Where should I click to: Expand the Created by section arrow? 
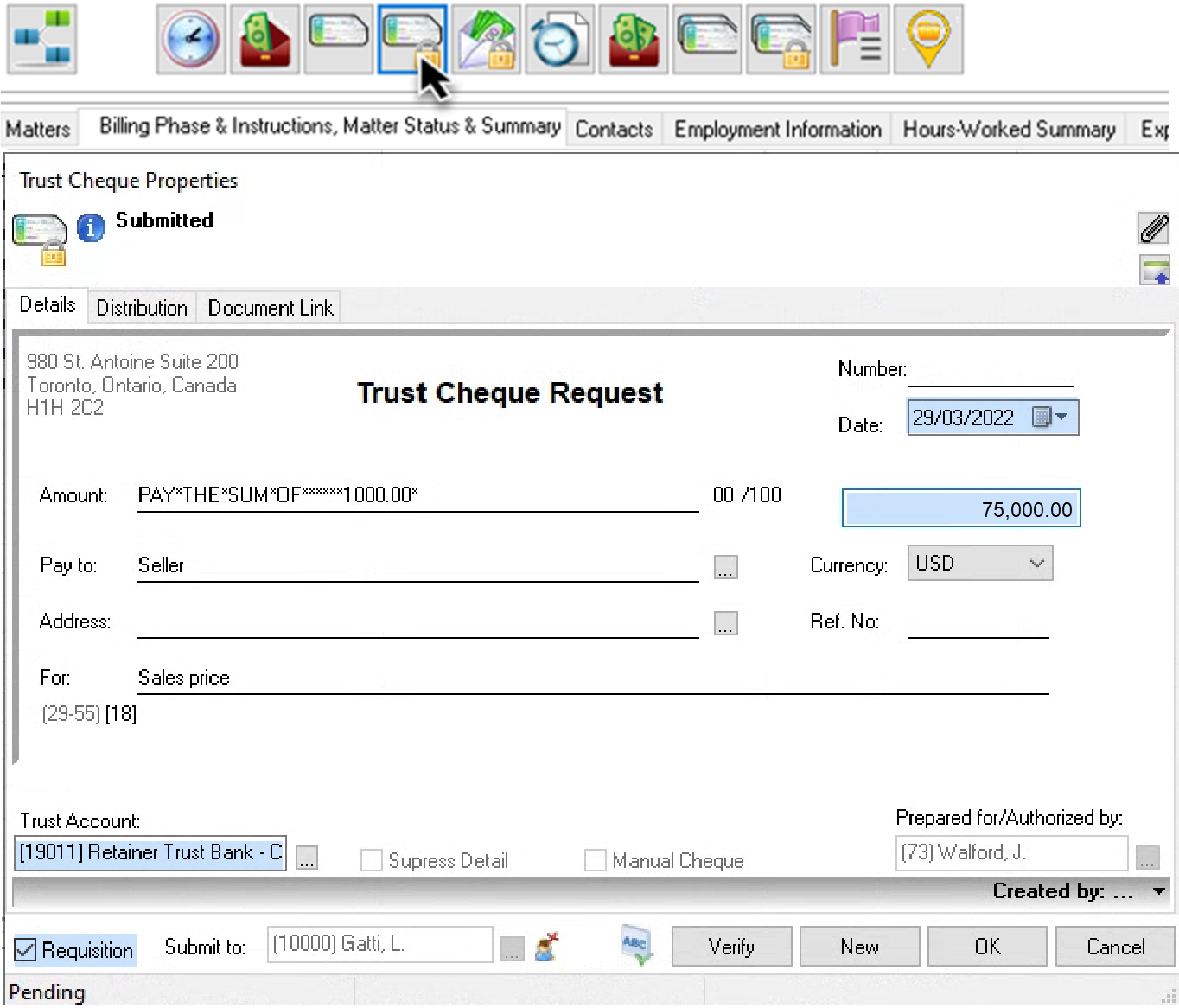coord(1159,891)
